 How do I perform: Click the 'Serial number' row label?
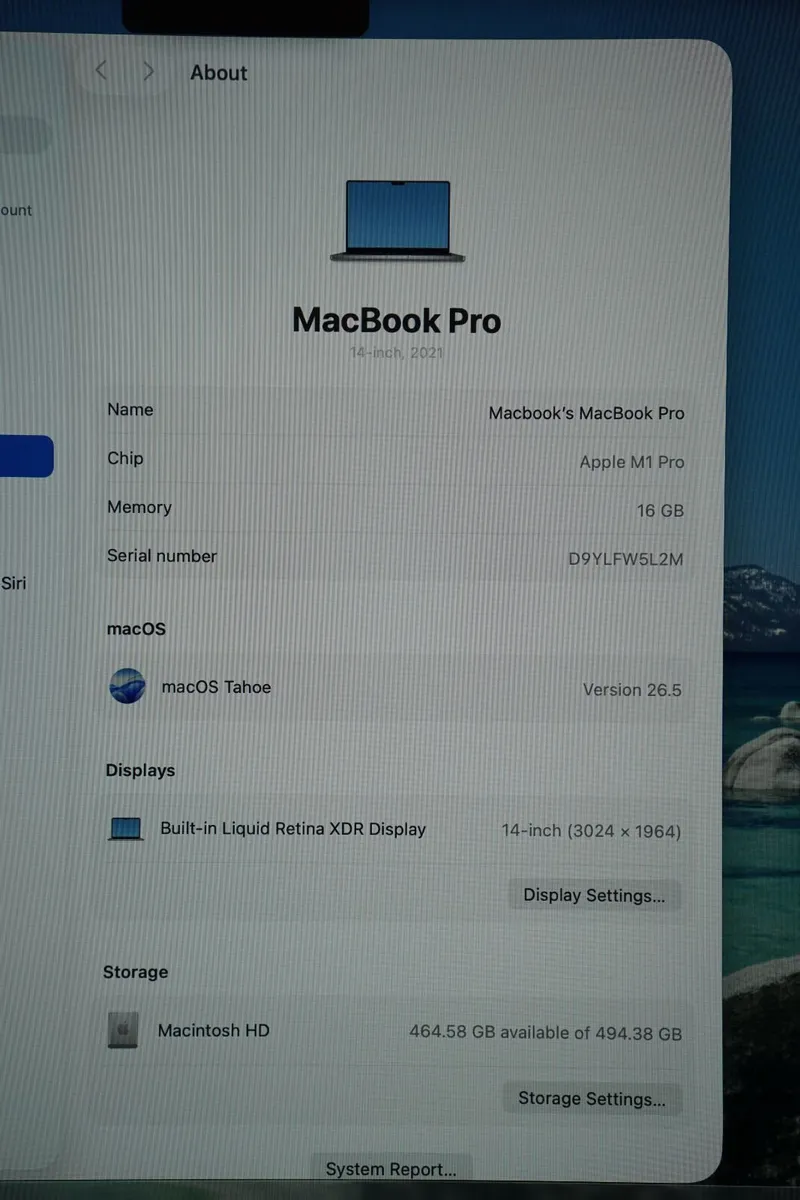[162, 556]
